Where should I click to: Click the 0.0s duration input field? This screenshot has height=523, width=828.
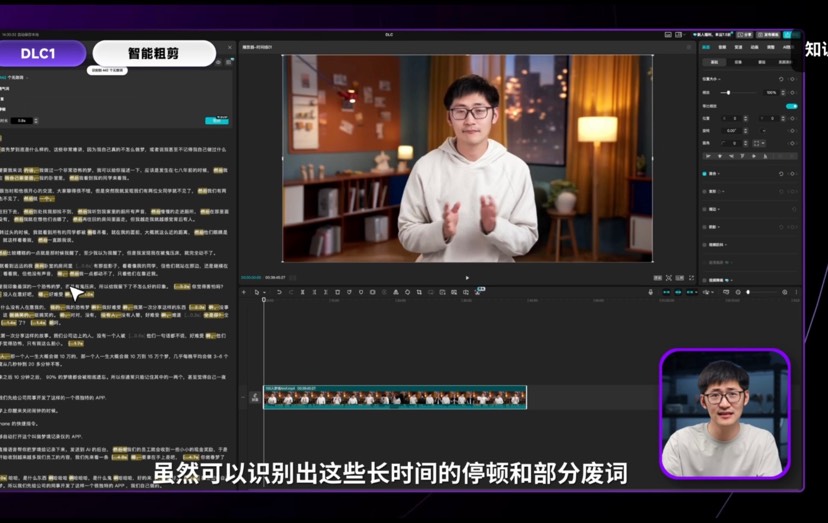coord(22,120)
